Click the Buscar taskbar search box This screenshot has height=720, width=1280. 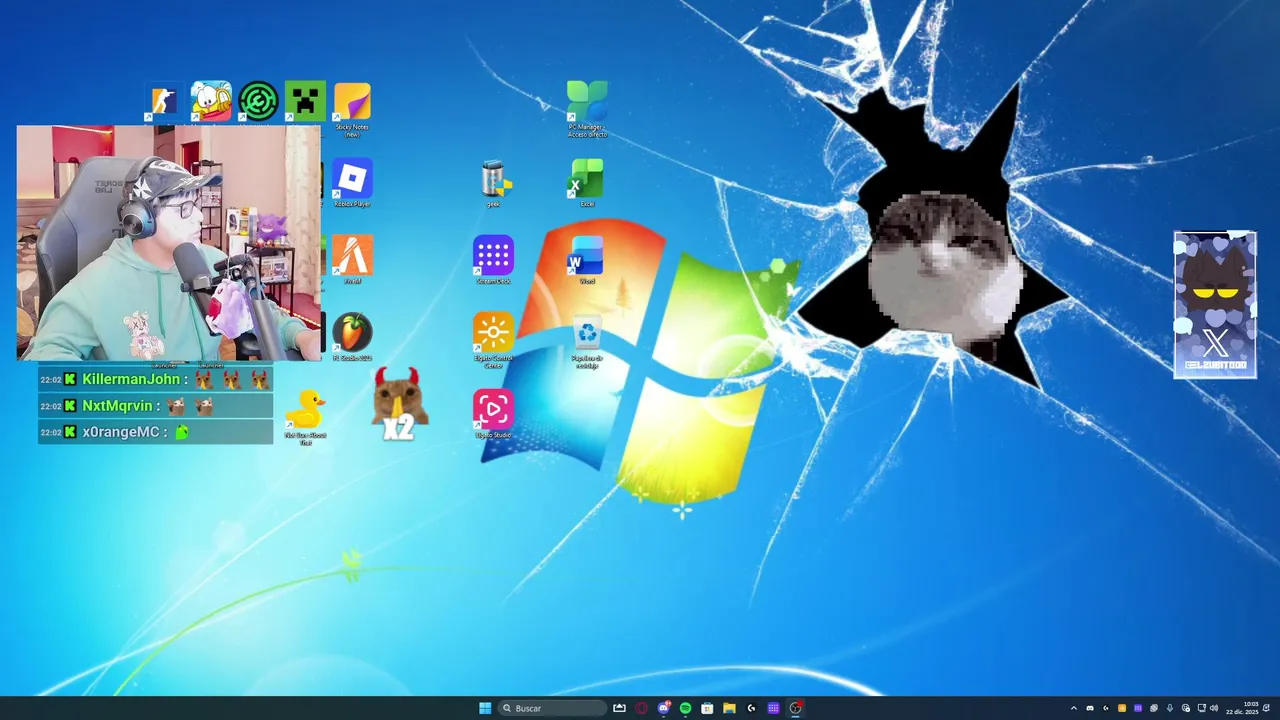click(552, 708)
